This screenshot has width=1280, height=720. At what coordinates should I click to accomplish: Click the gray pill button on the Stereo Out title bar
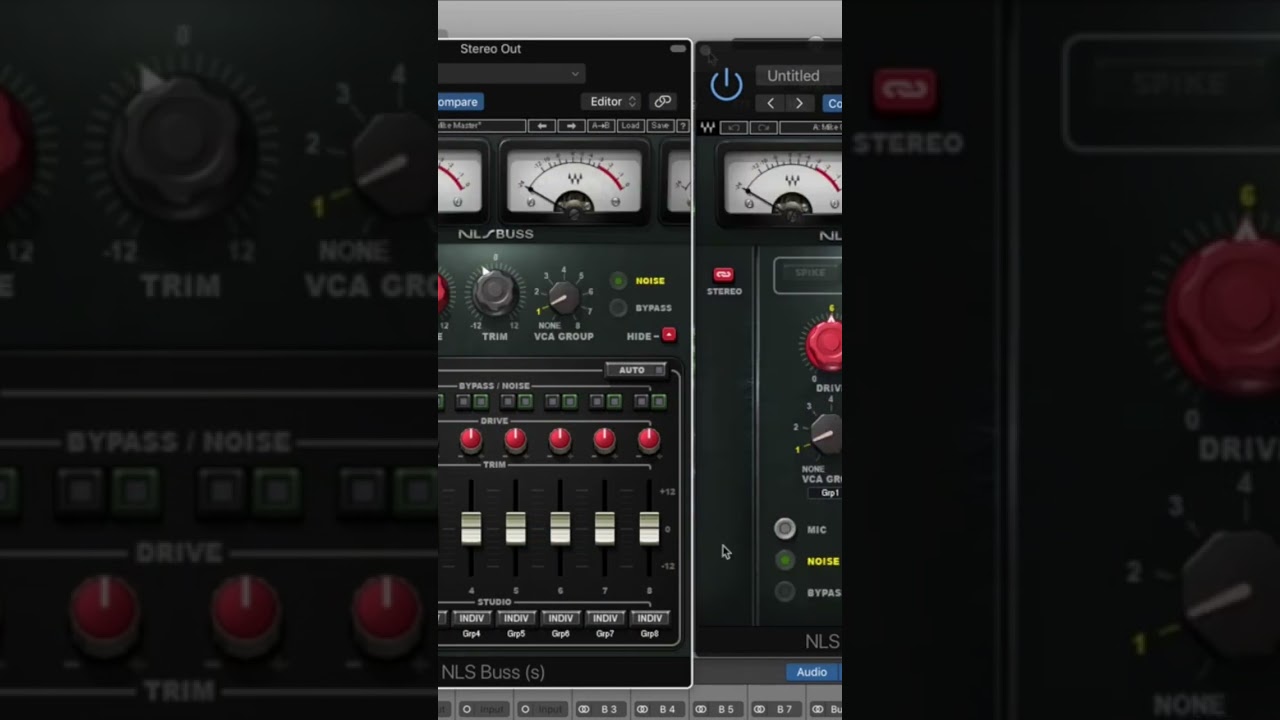click(x=678, y=48)
